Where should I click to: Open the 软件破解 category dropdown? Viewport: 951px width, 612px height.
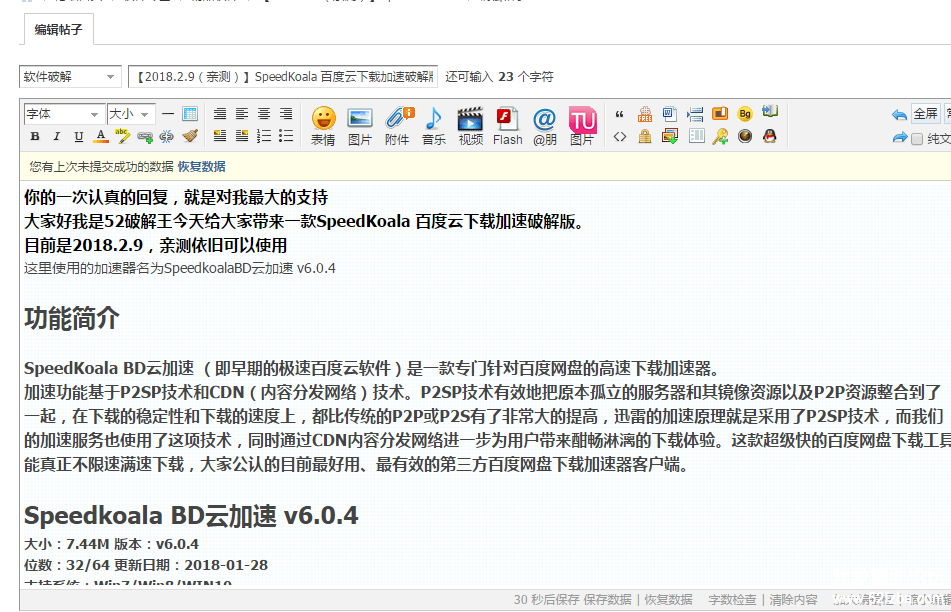pyautogui.click(x=69, y=77)
